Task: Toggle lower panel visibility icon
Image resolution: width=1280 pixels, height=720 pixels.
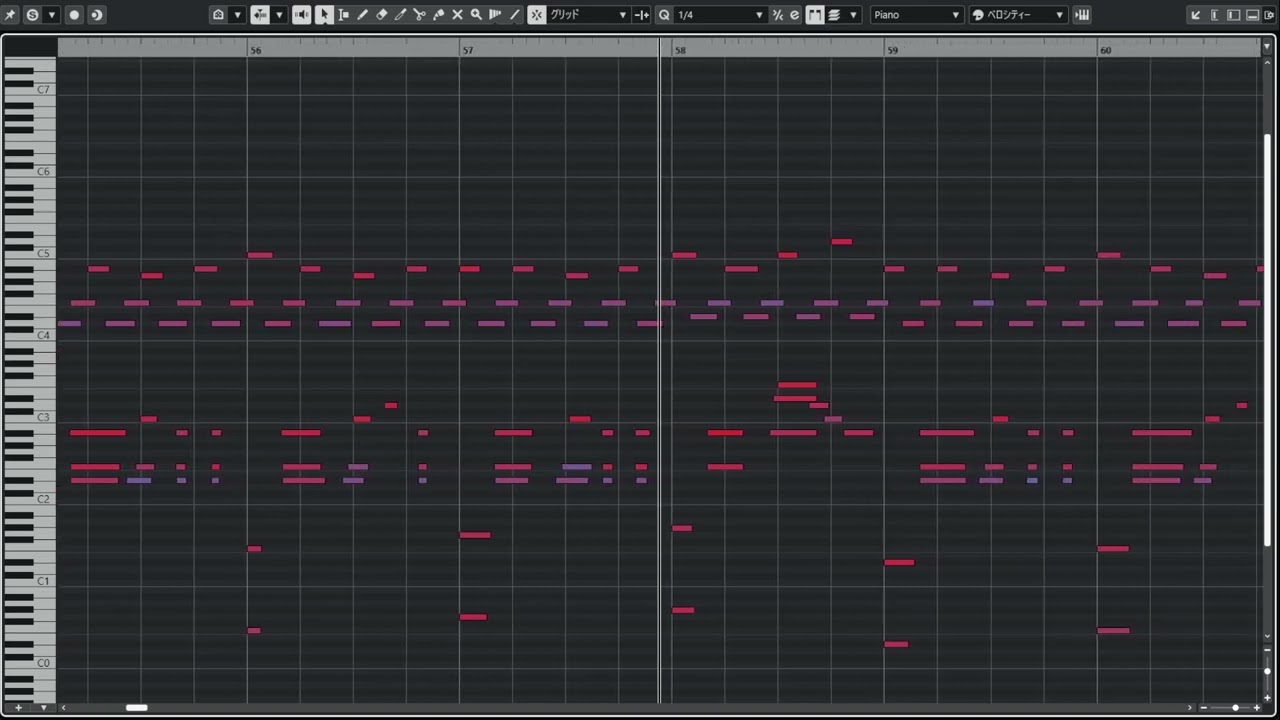Action: pyautogui.click(x=1253, y=15)
